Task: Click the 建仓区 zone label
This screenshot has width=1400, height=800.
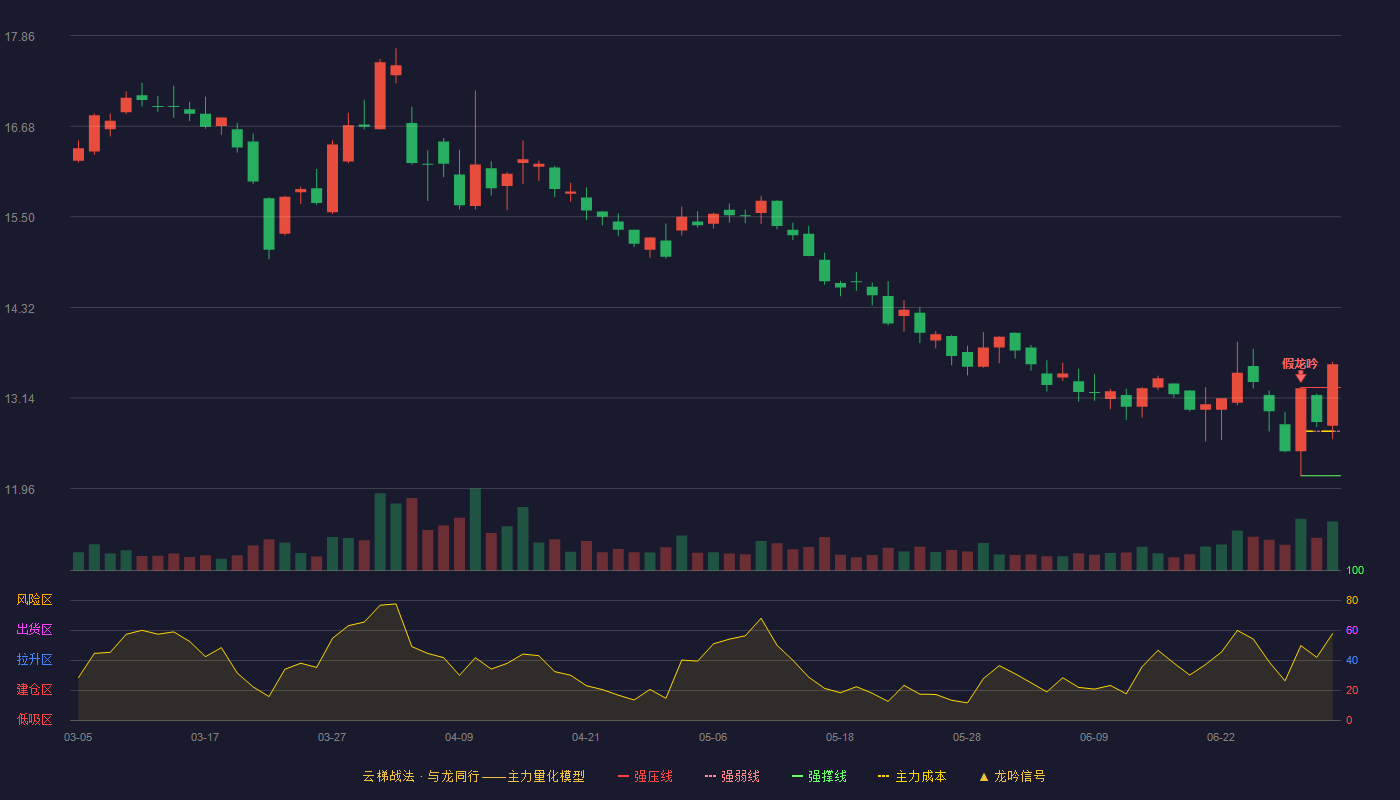Action: pos(34,690)
